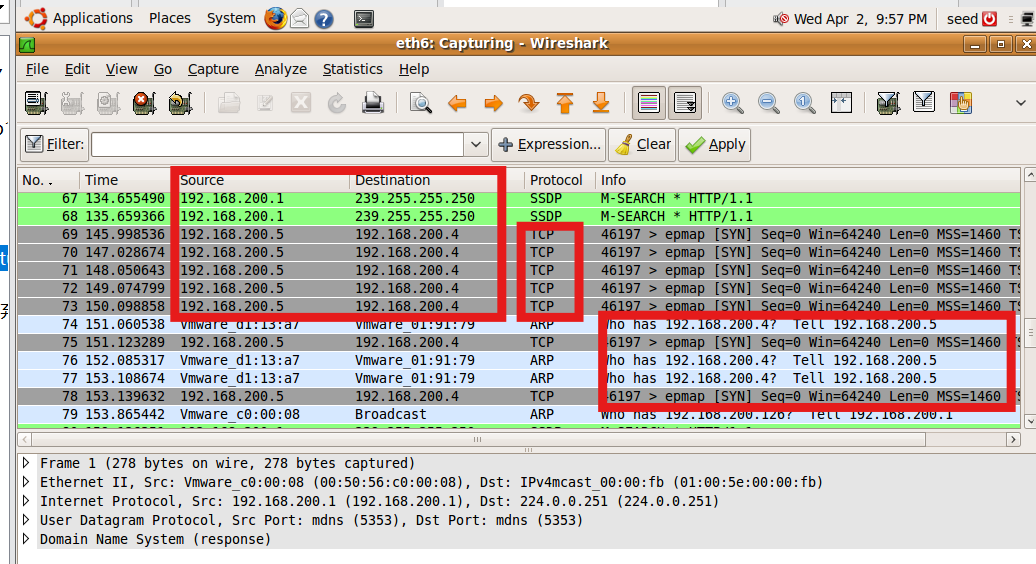Restart the running live capture
Viewport: 1036px width, 564px height.
coord(180,103)
